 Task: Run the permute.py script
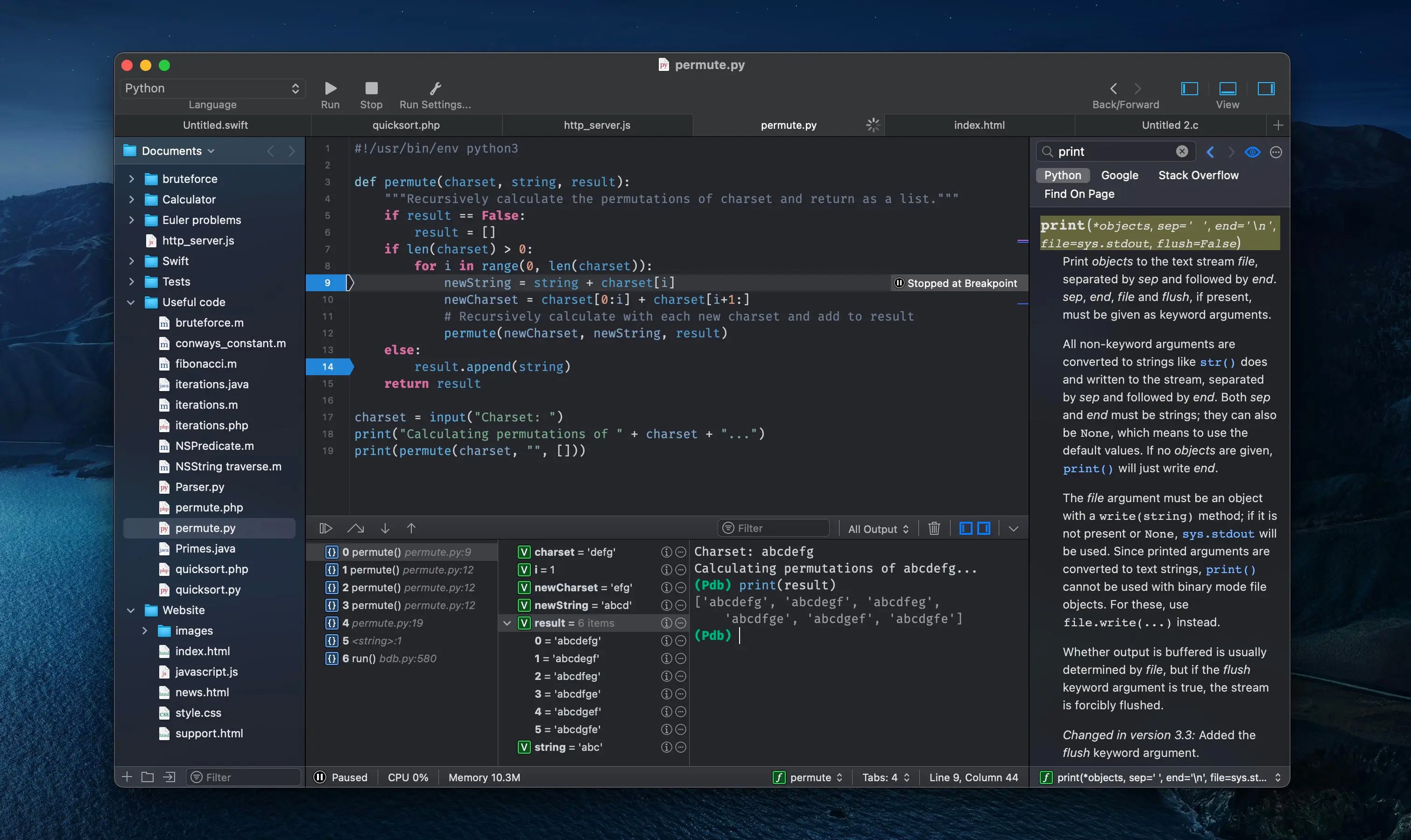[330, 88]
